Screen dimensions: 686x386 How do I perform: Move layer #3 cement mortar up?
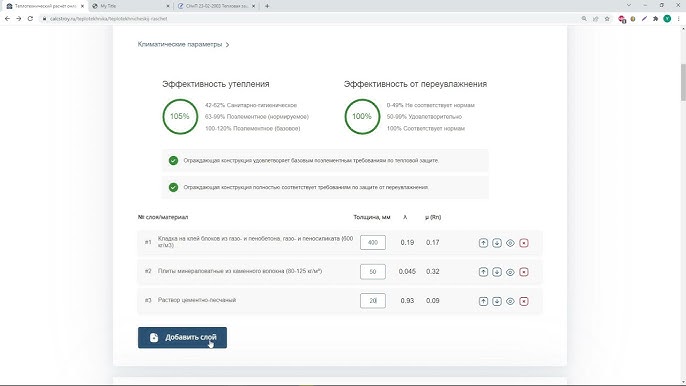point(483,301)
